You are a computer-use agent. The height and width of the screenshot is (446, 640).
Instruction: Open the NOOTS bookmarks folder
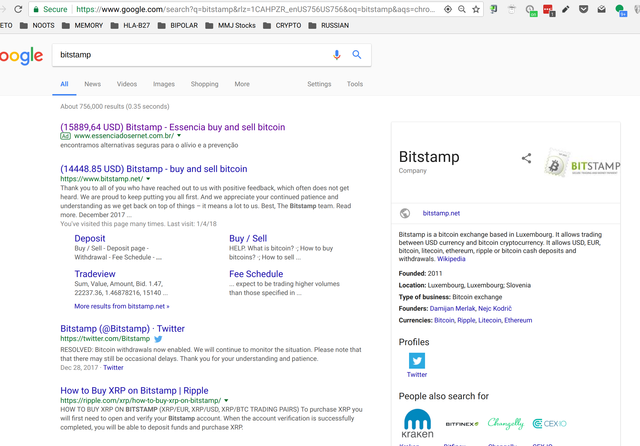click(x=37, y=25)
